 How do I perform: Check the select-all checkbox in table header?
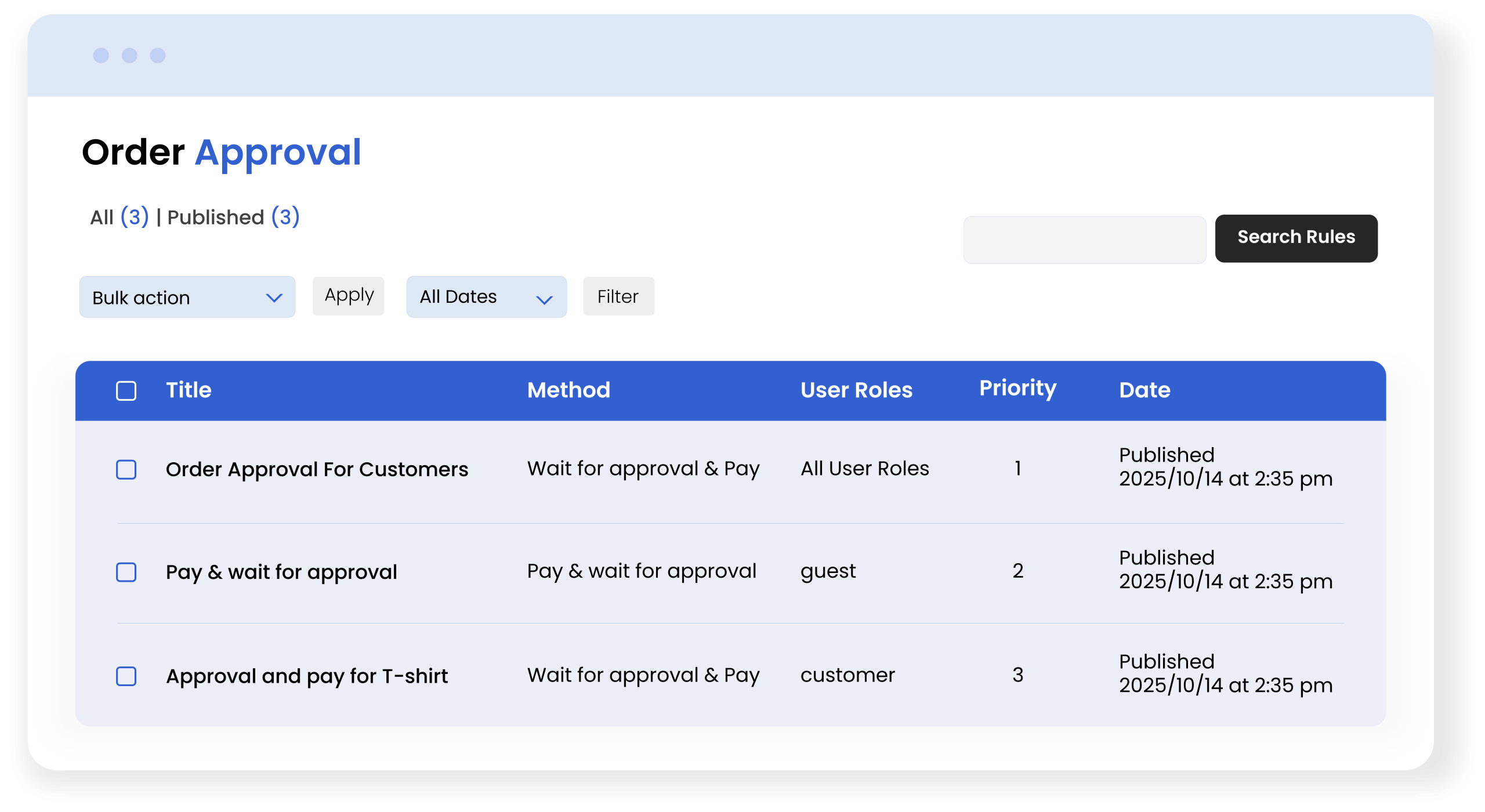pyautogui.click(x=126, y=390)
